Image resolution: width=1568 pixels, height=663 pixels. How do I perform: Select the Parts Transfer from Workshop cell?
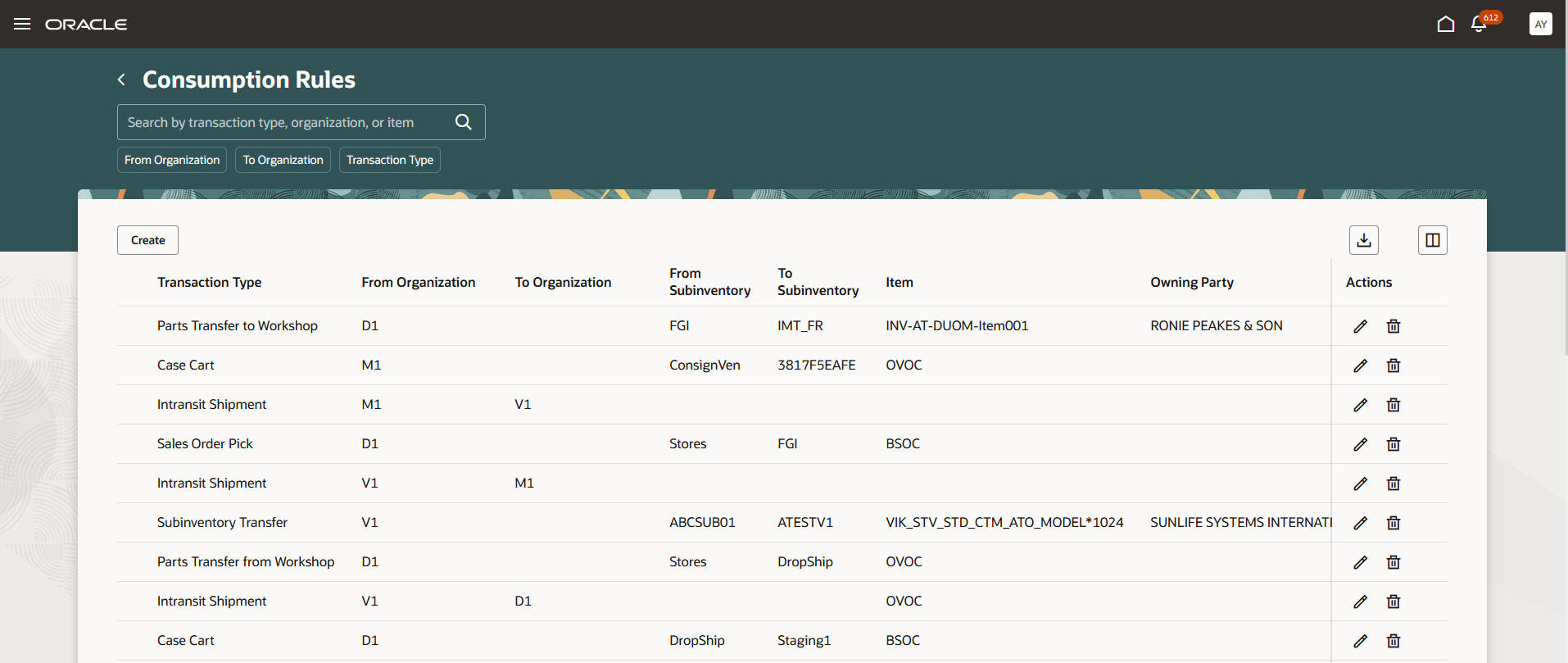[x=246, y=561]
